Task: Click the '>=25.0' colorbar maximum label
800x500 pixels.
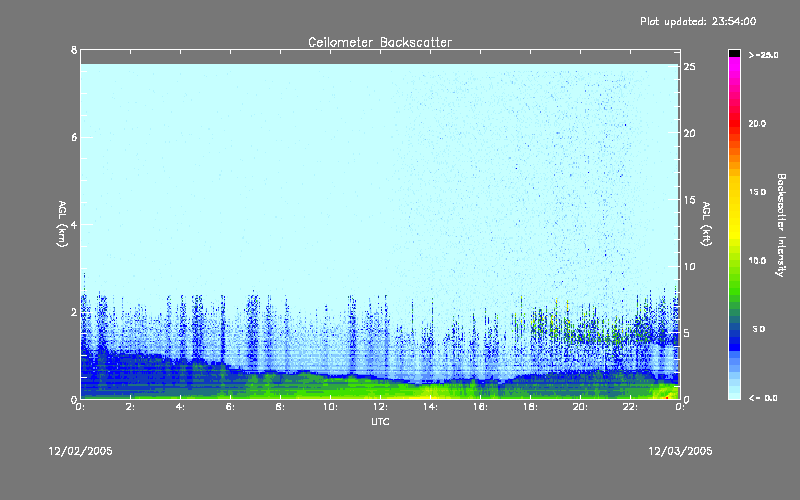Action: (x=763, y=55)
